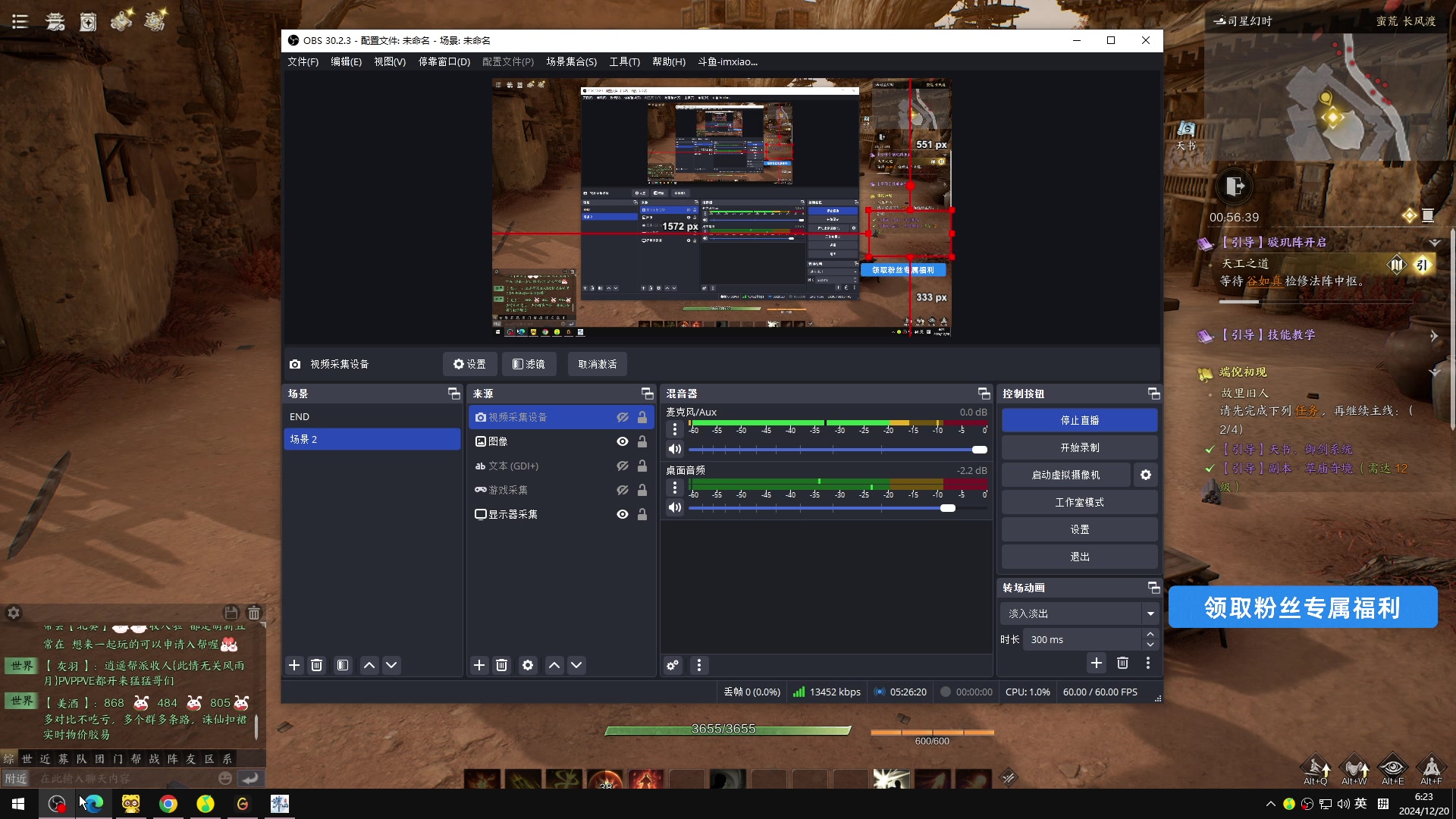Open advanced audio properties gears icon
This screenshot has height=819, width=1456.
[x=673, y=665]
